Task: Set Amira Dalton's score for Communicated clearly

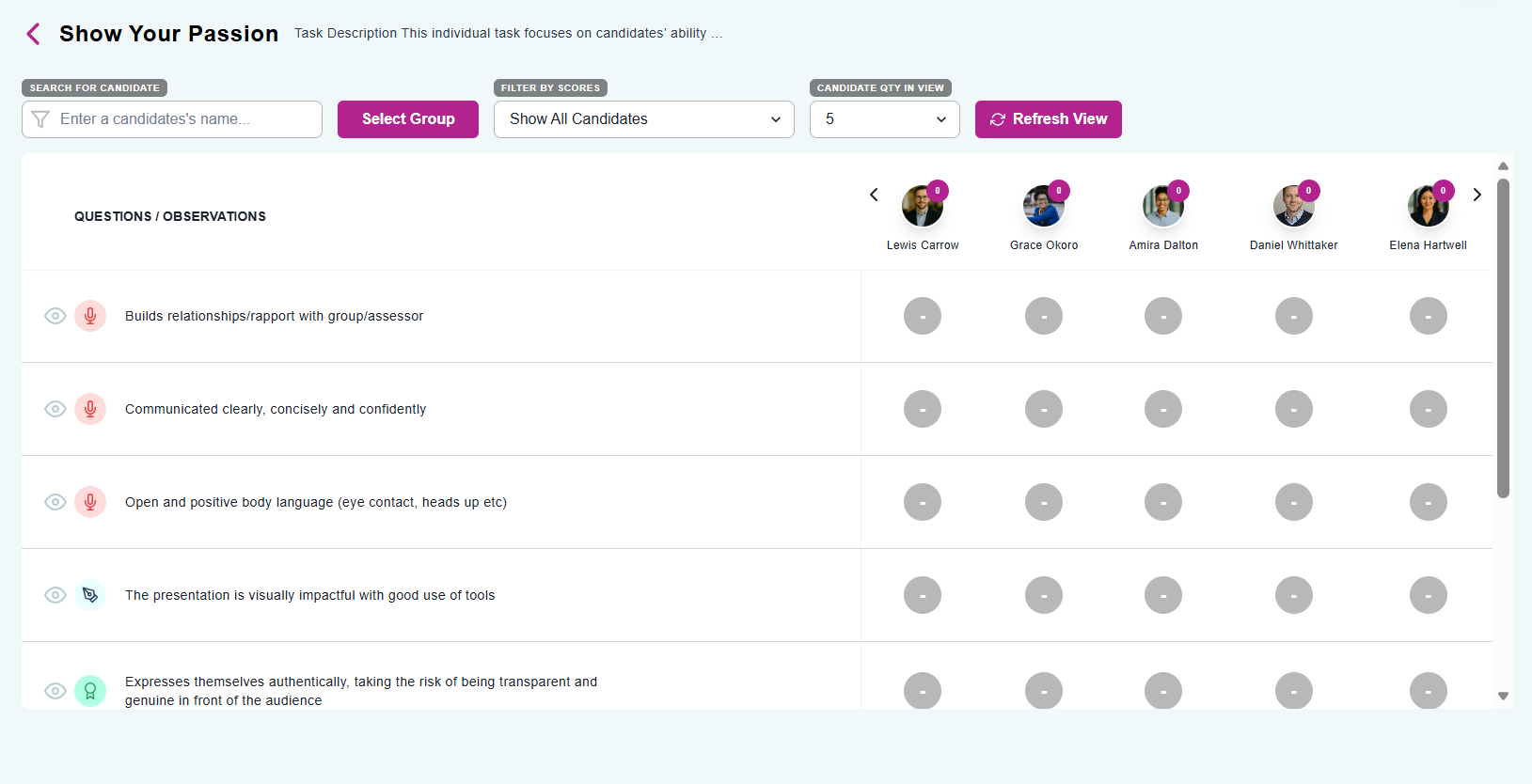Action: tap(1163, 409)
